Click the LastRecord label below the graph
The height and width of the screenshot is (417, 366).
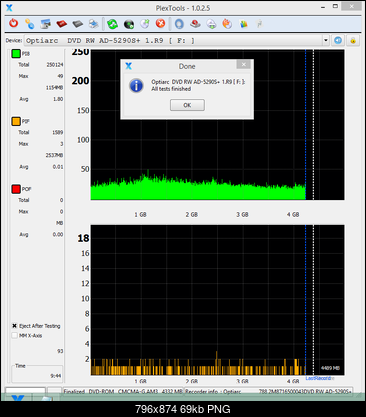click(318, 378)
